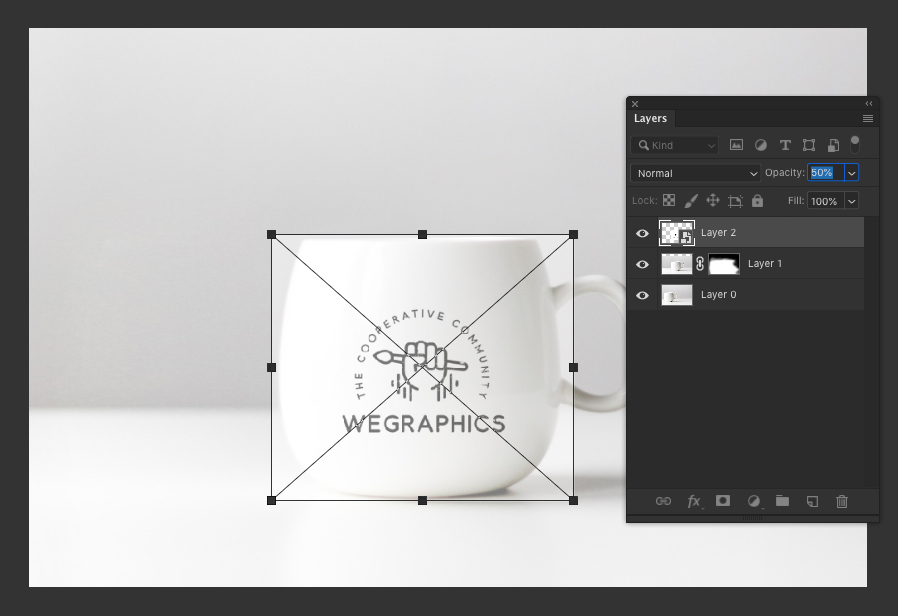Screen dimensions: 898x616
Task: Toggle the layer filtering on/off switch
Action: pyautogui.click(x=854, y=144)
